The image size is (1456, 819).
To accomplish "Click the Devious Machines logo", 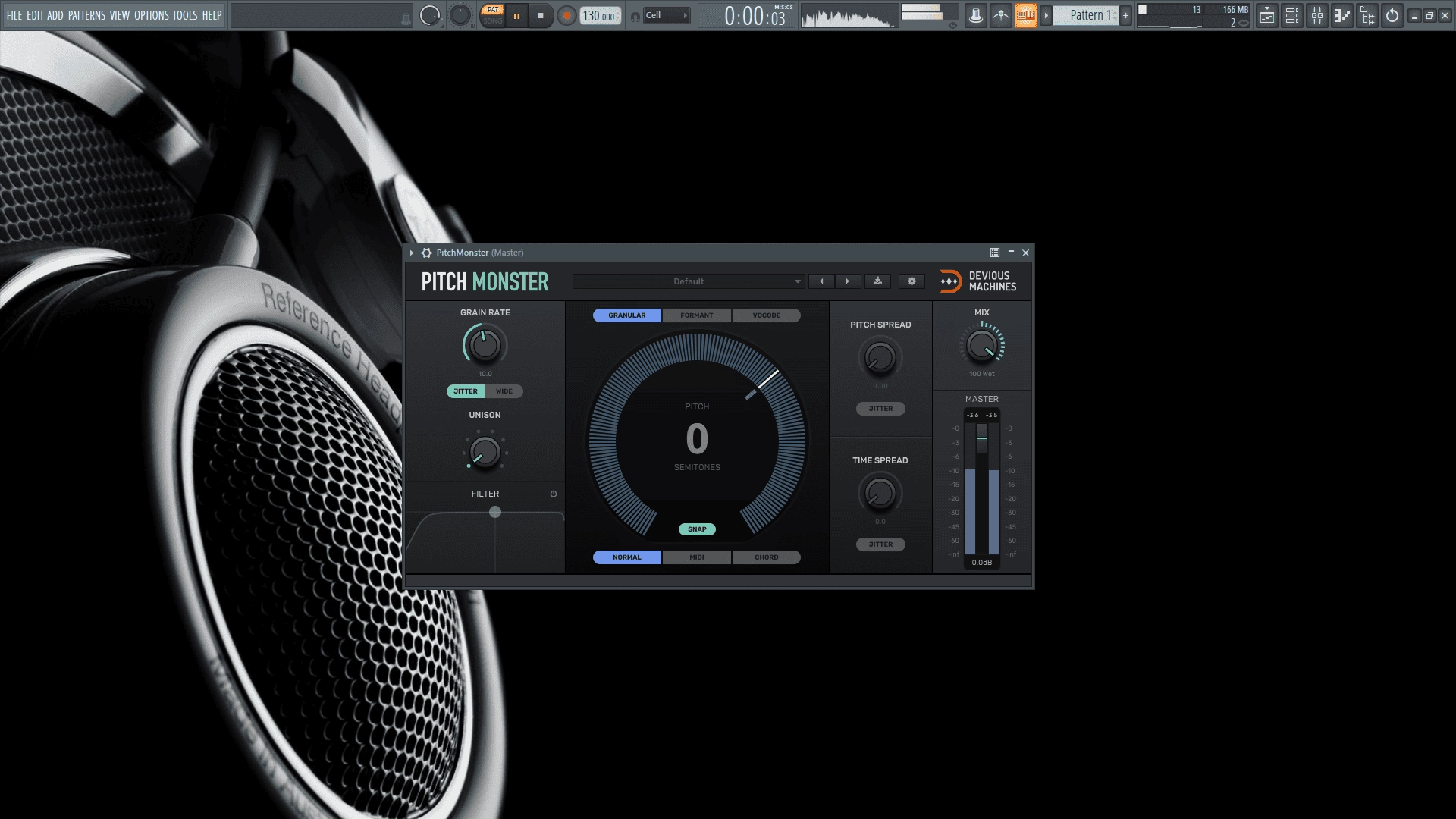I will pyautogui.click(x=978, y=281).
